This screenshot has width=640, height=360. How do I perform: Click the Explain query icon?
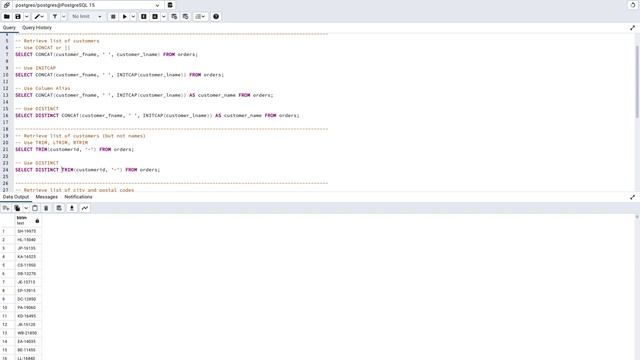(x=144, y=17)
